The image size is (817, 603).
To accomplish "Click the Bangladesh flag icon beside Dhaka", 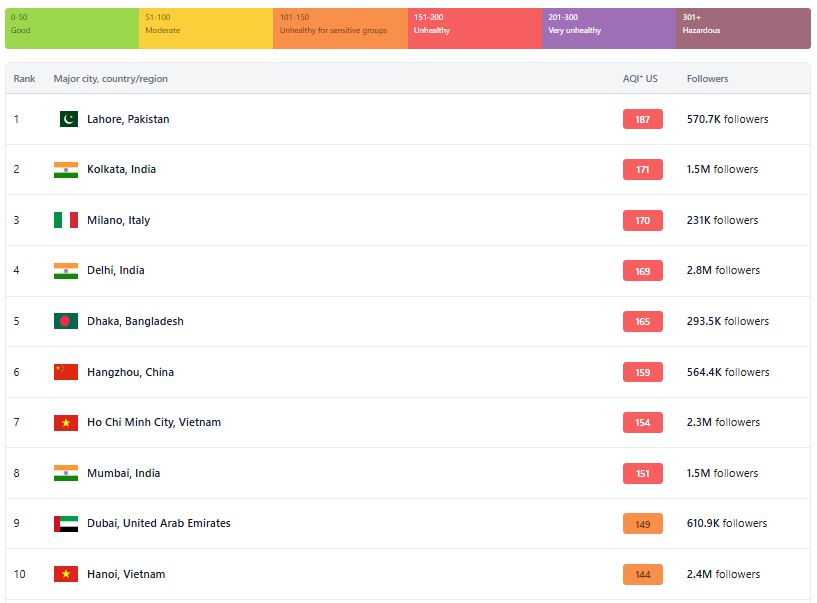I will (66, 321).
